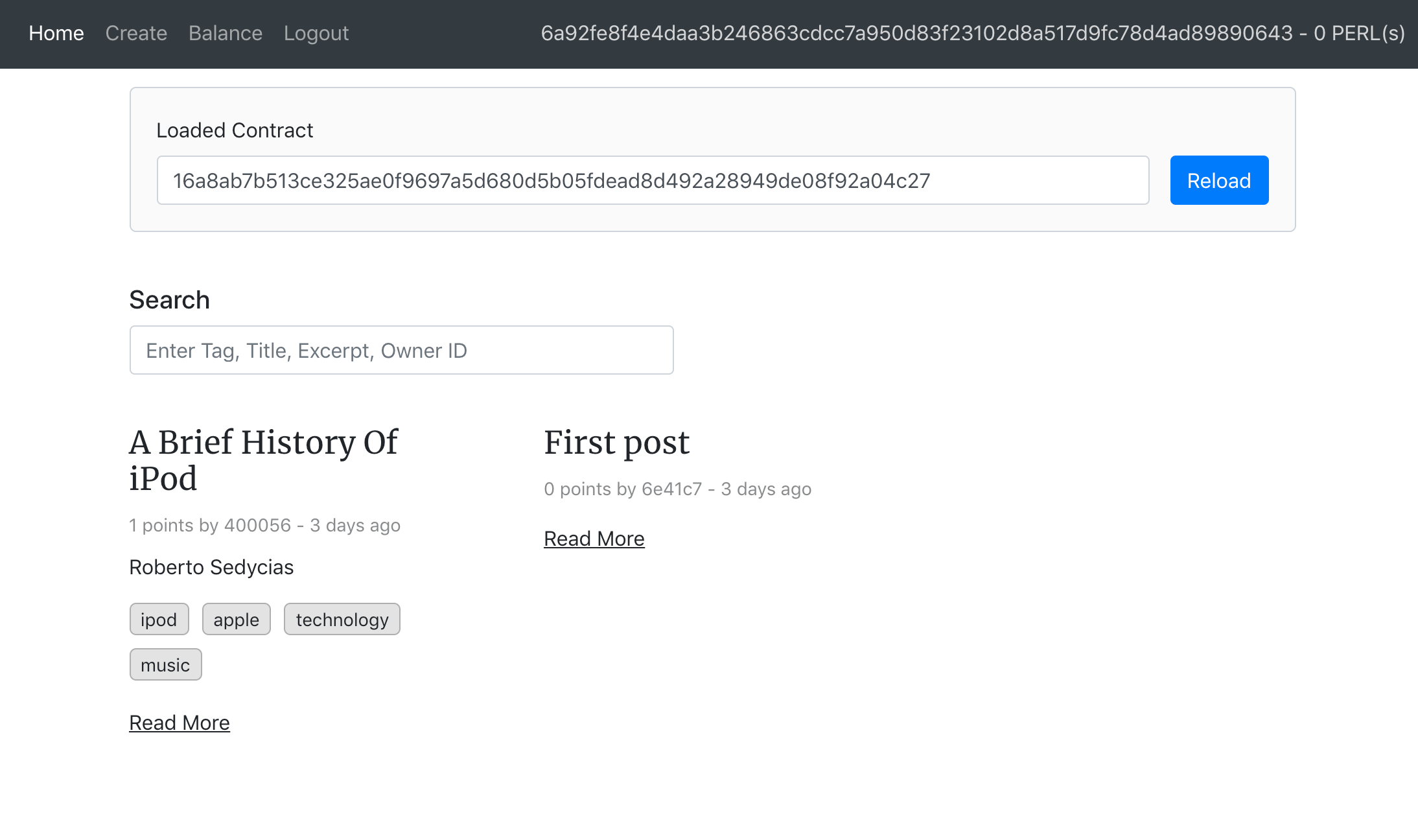Click the Reload button for contract
Viewport: 1418px width, 840px height.
point(1219,180)
